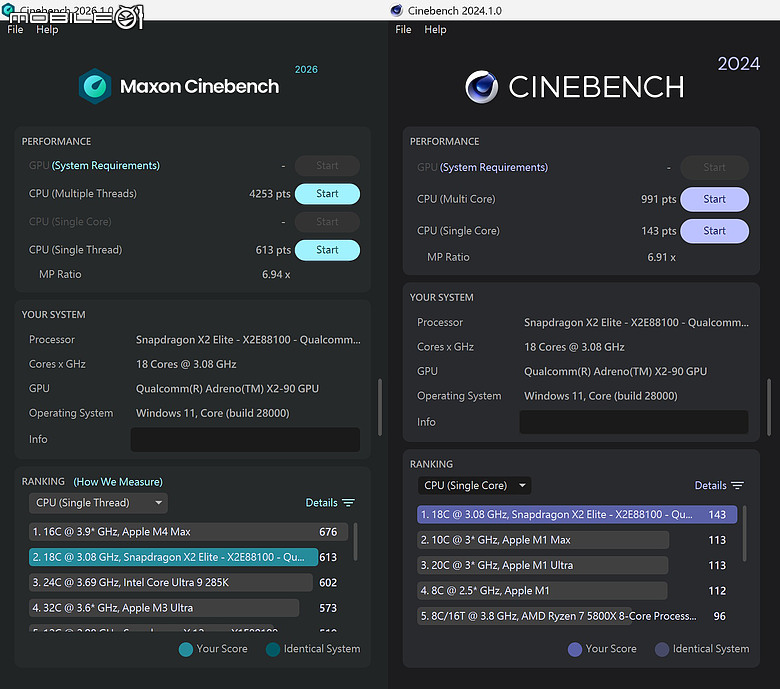The height and width of the screenshot is (689, 780).
Task: Start CPU (Single Thread) test in Cinebench 2026
Action: click(327, 250)
